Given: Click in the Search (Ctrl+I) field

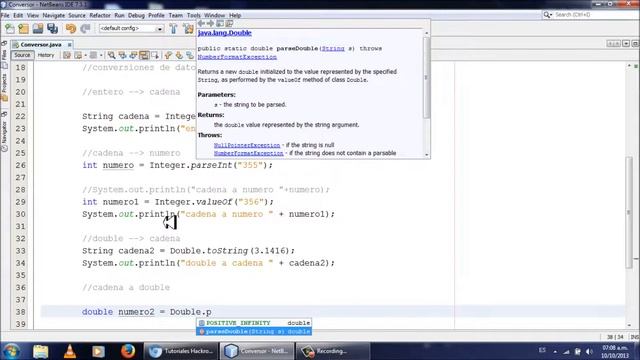Looking at the screenshot, I should [596, 15].
